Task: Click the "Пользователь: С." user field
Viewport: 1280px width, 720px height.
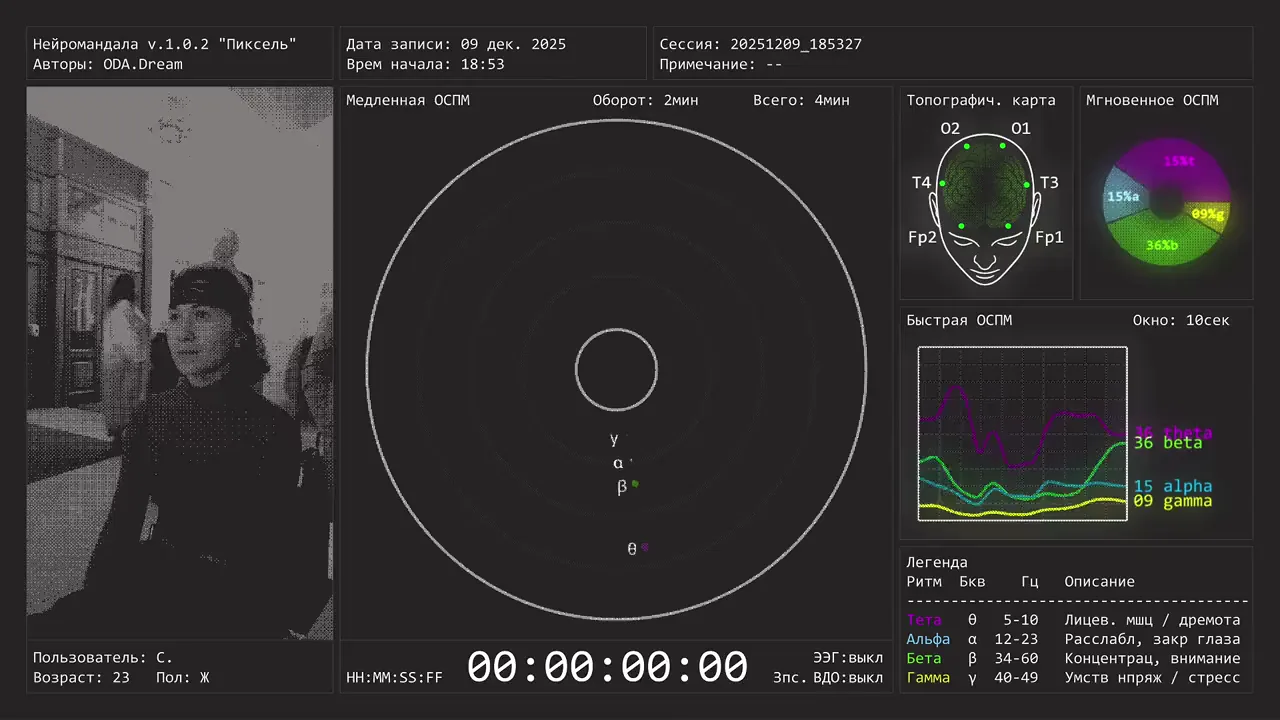Action: coord(103,657)
